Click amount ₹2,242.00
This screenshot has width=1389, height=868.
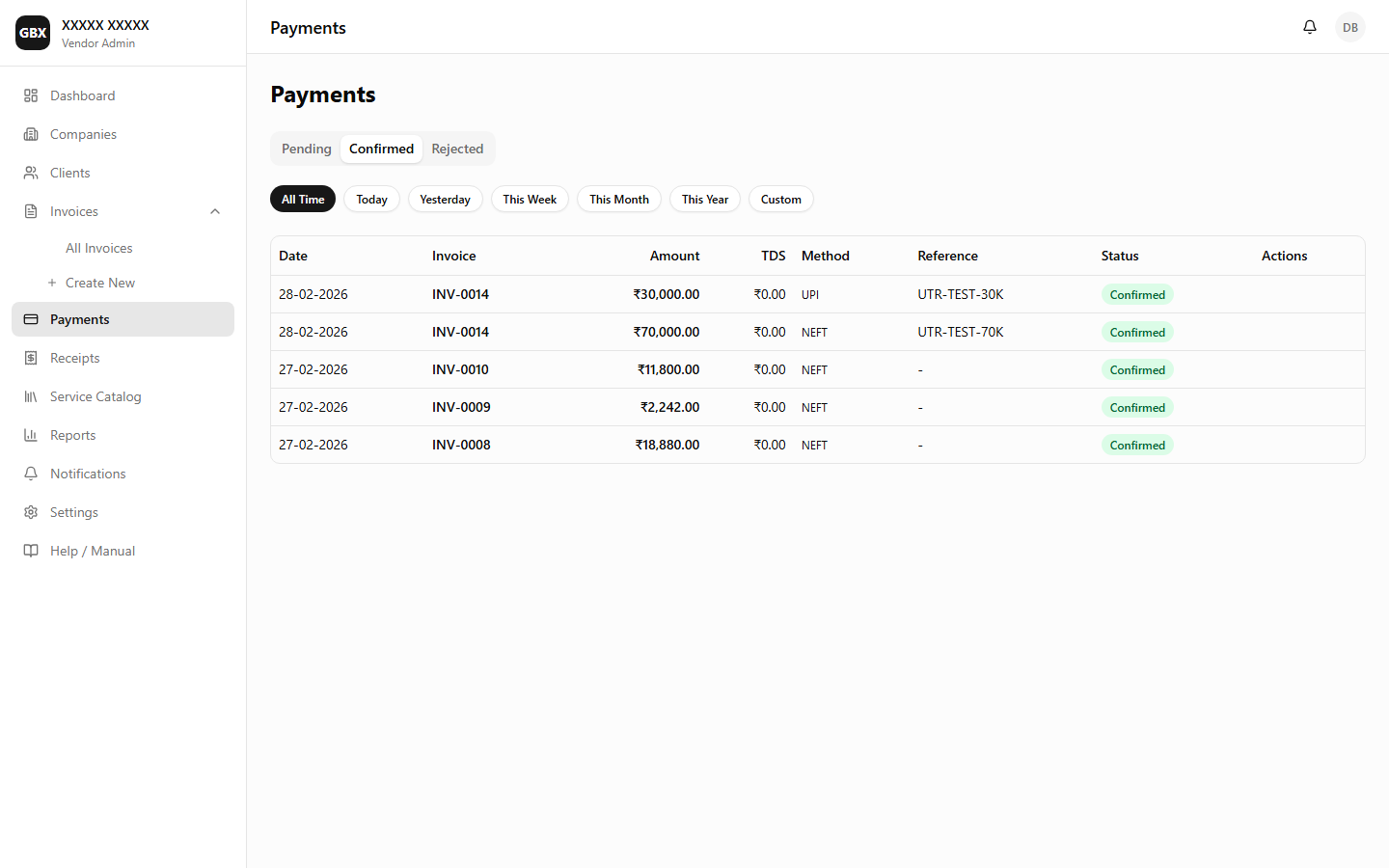[x=670, y=407]
